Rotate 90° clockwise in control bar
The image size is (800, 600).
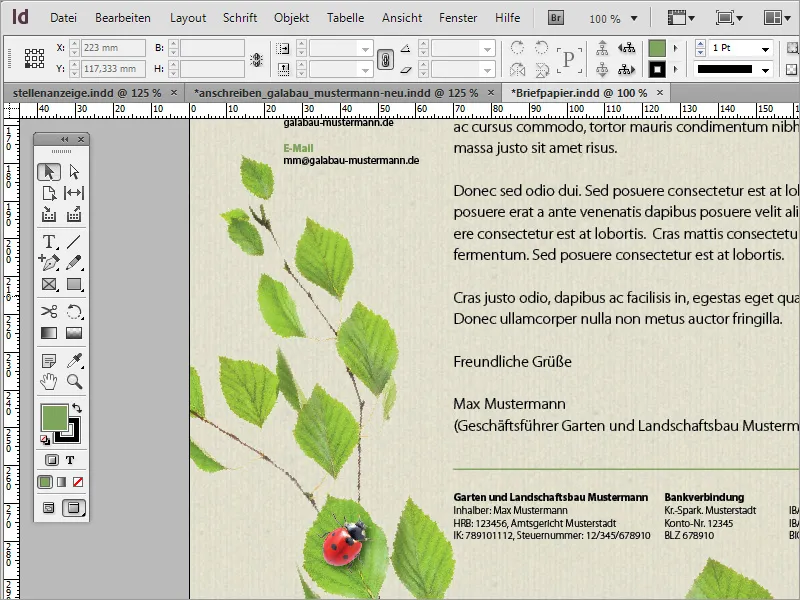[x=517, y=48]
